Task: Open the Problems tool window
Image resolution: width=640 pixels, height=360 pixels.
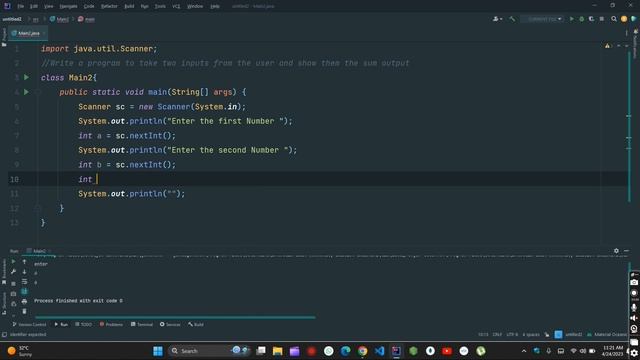Action: pyautogui.click(x=111, y=324)
